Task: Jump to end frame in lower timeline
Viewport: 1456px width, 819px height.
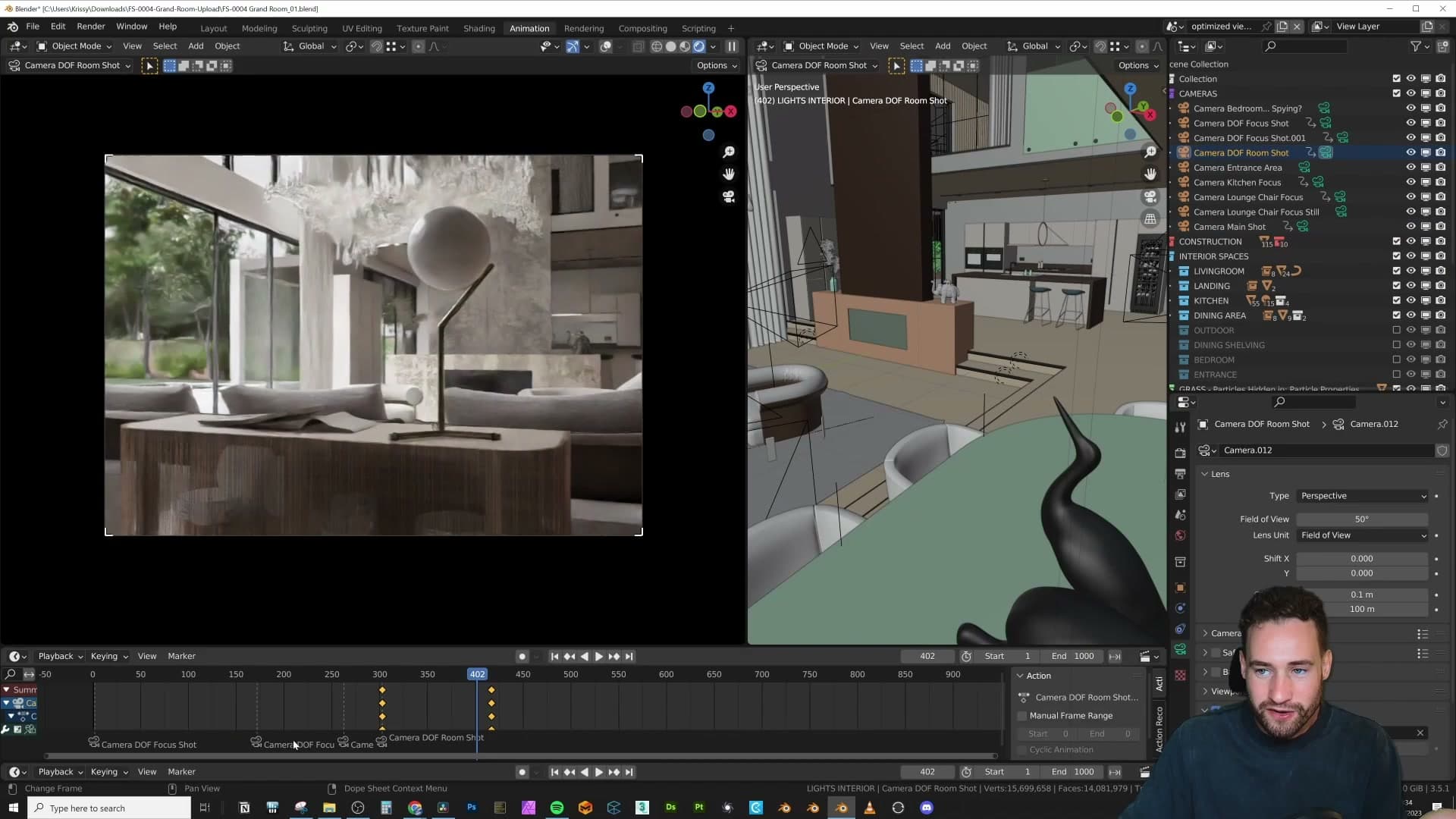Action: [629, 772]
